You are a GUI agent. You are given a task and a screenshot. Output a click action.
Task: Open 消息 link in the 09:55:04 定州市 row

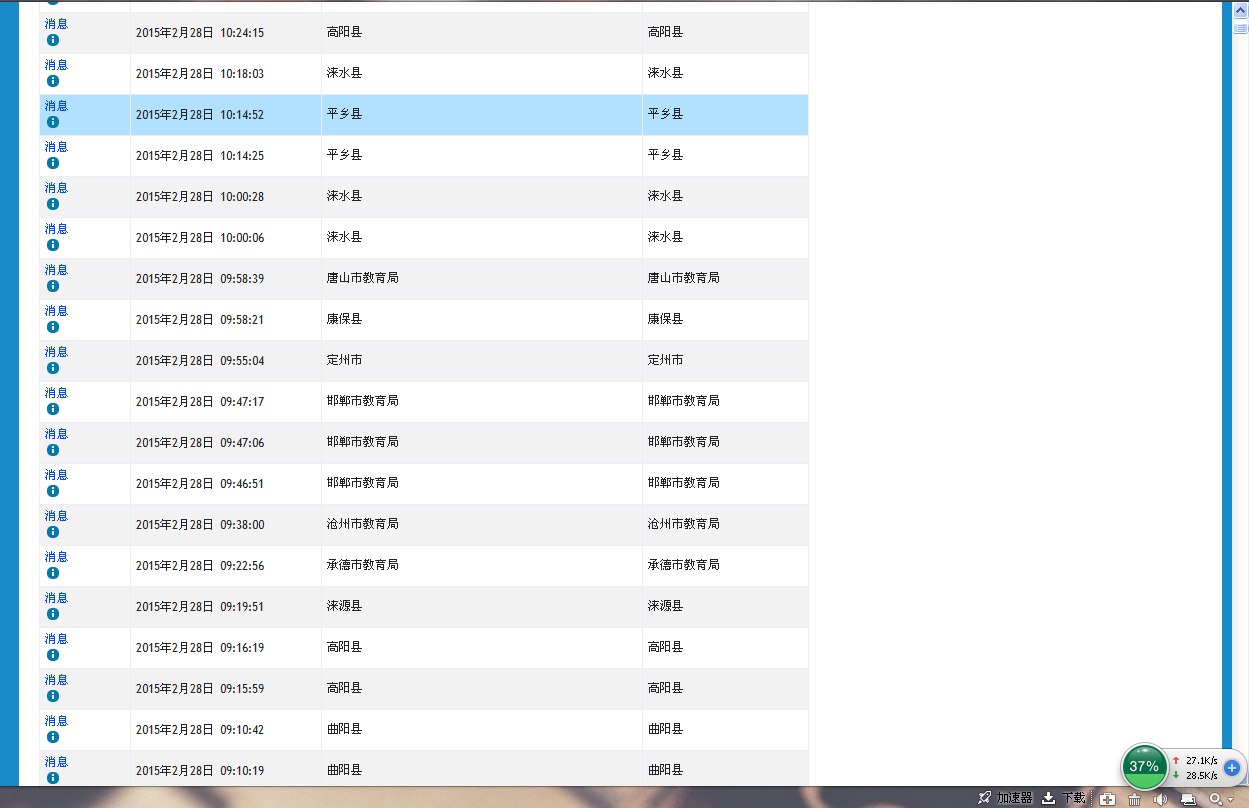coord(56,351)
